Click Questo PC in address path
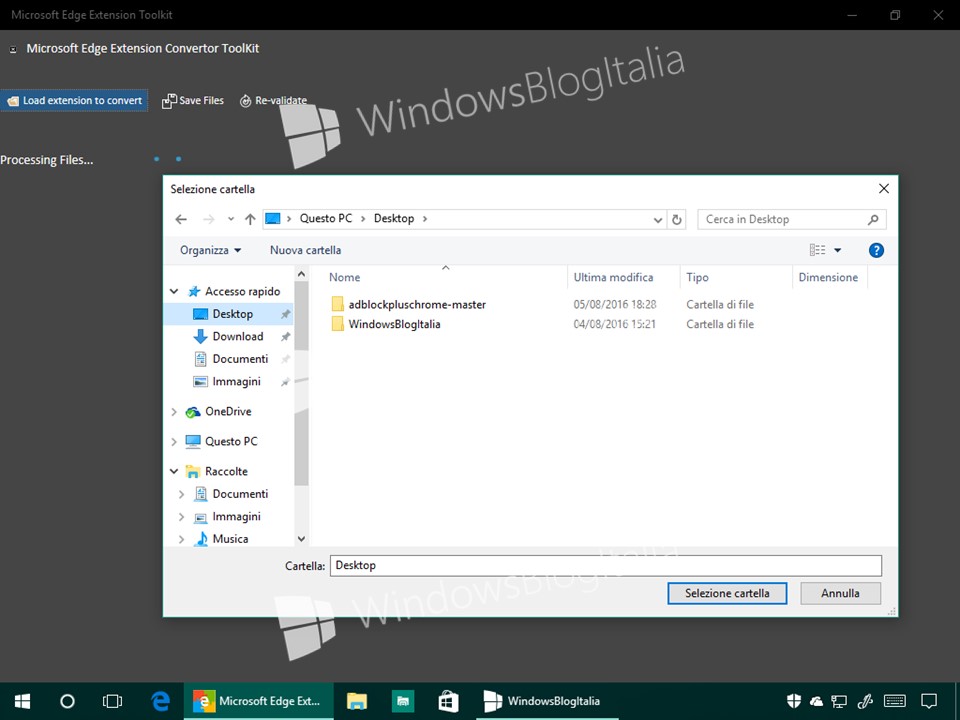This screenshot has height=720, width=960. [x=326, y=219]
